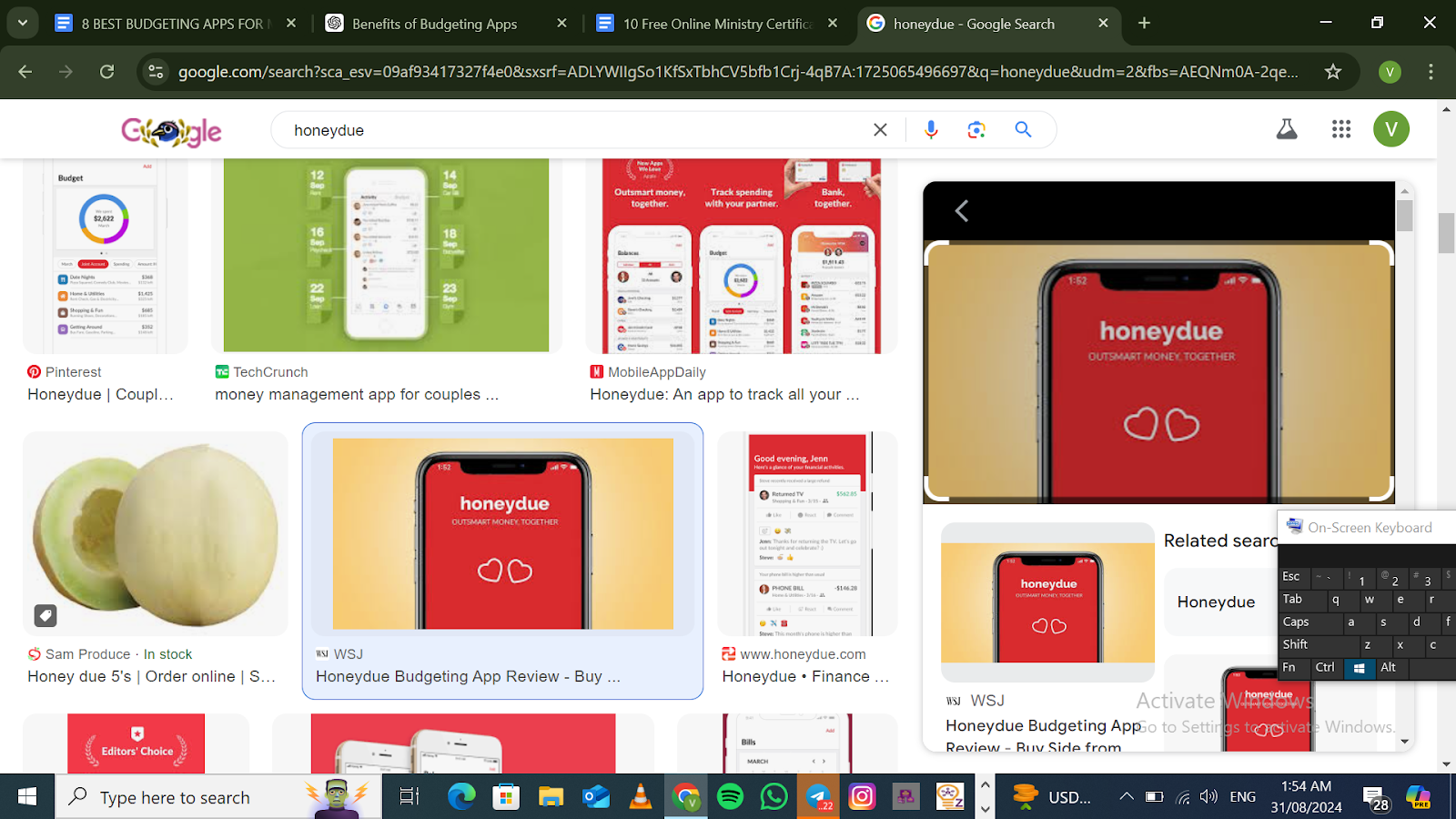The width and height of the screenshot is (1456, 819).
Task: Open Task View from taskbar
Action: pyautogui.click(x=409, y=797)
